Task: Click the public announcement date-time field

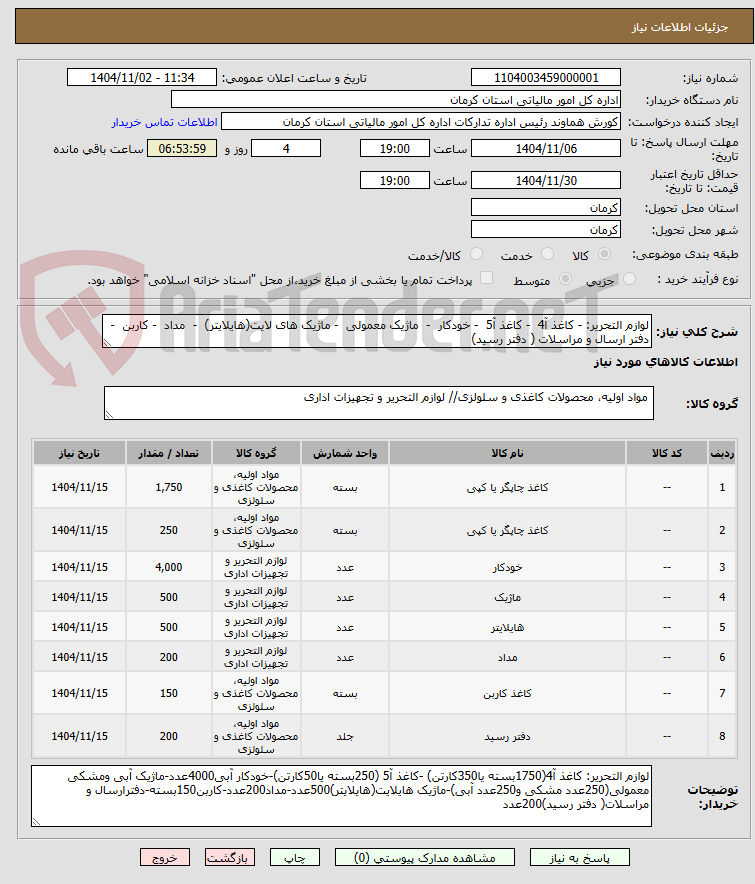Action: pos(142,77)
